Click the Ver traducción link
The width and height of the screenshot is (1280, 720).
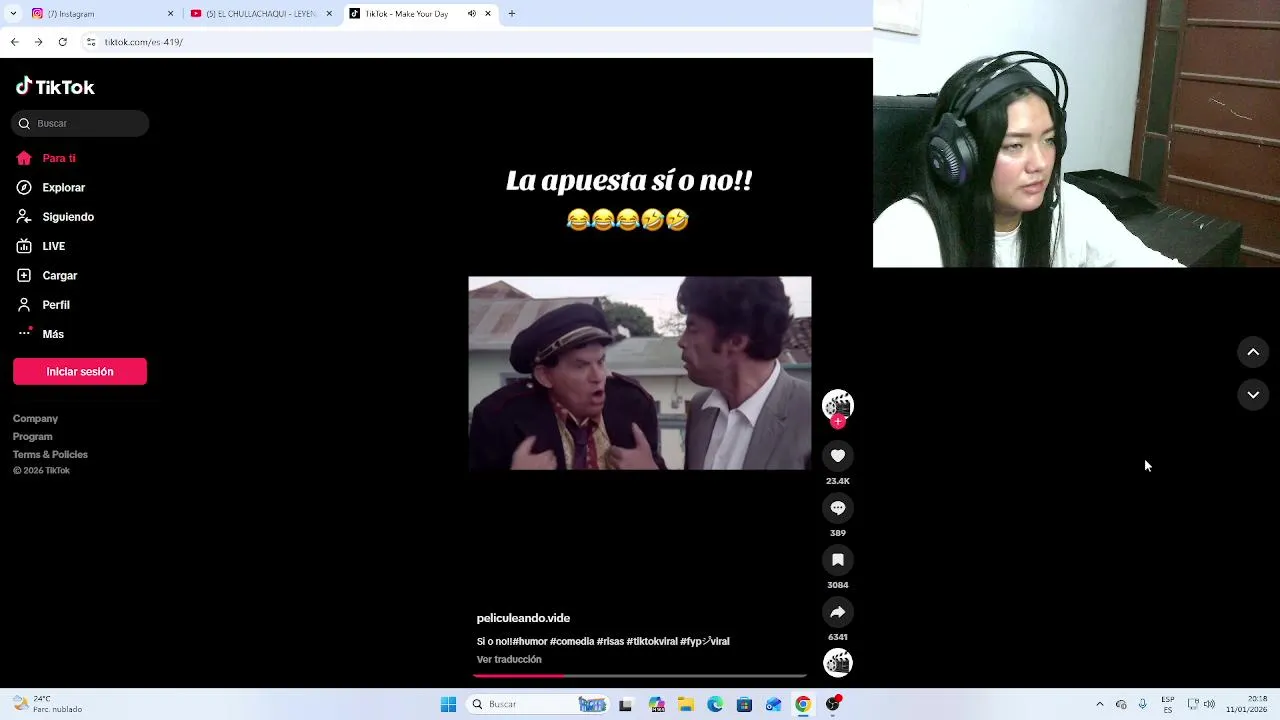click(509, 660)
